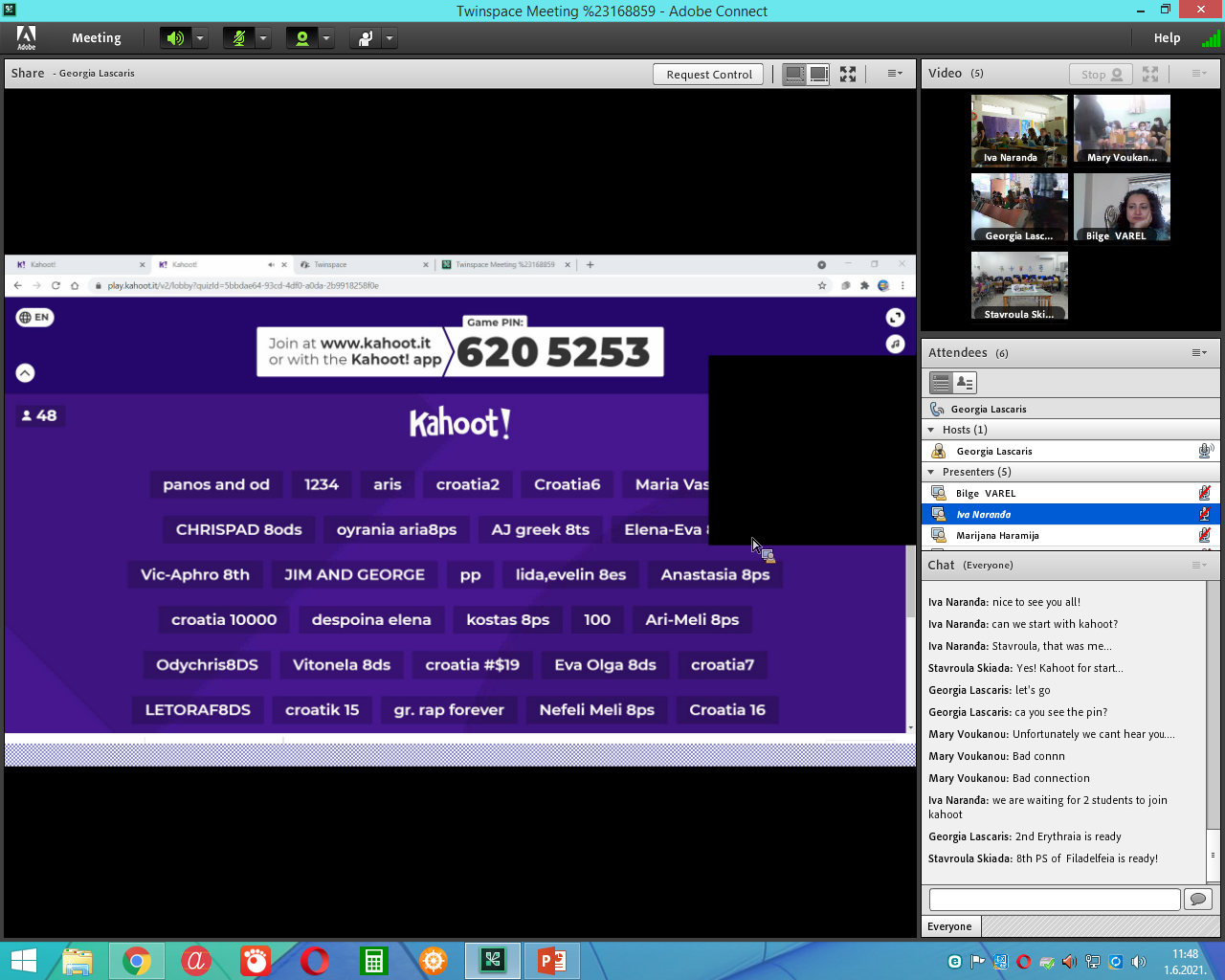Click Marijana Haramija muted microphone icon
1225x980 pixels.
(x=1205, y=535)
